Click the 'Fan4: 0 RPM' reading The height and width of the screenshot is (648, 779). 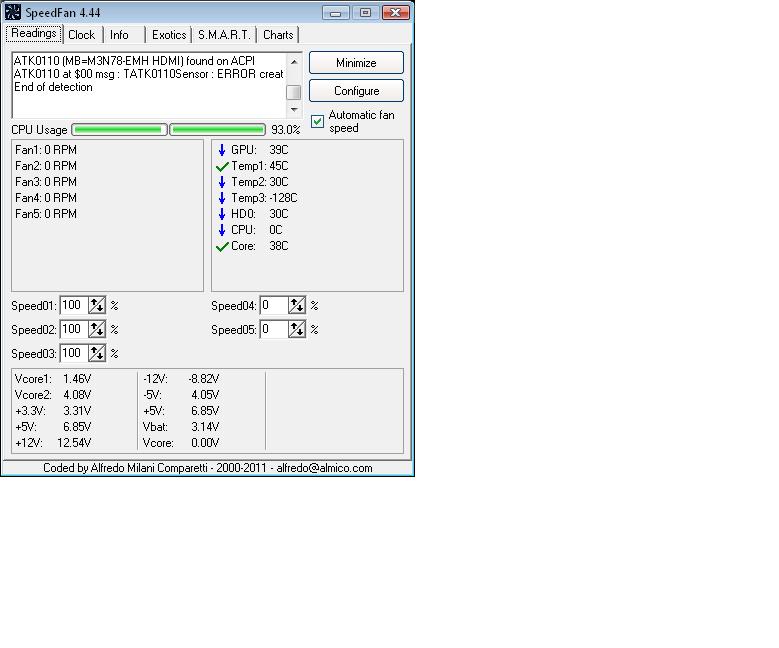[x=46, y=198]
